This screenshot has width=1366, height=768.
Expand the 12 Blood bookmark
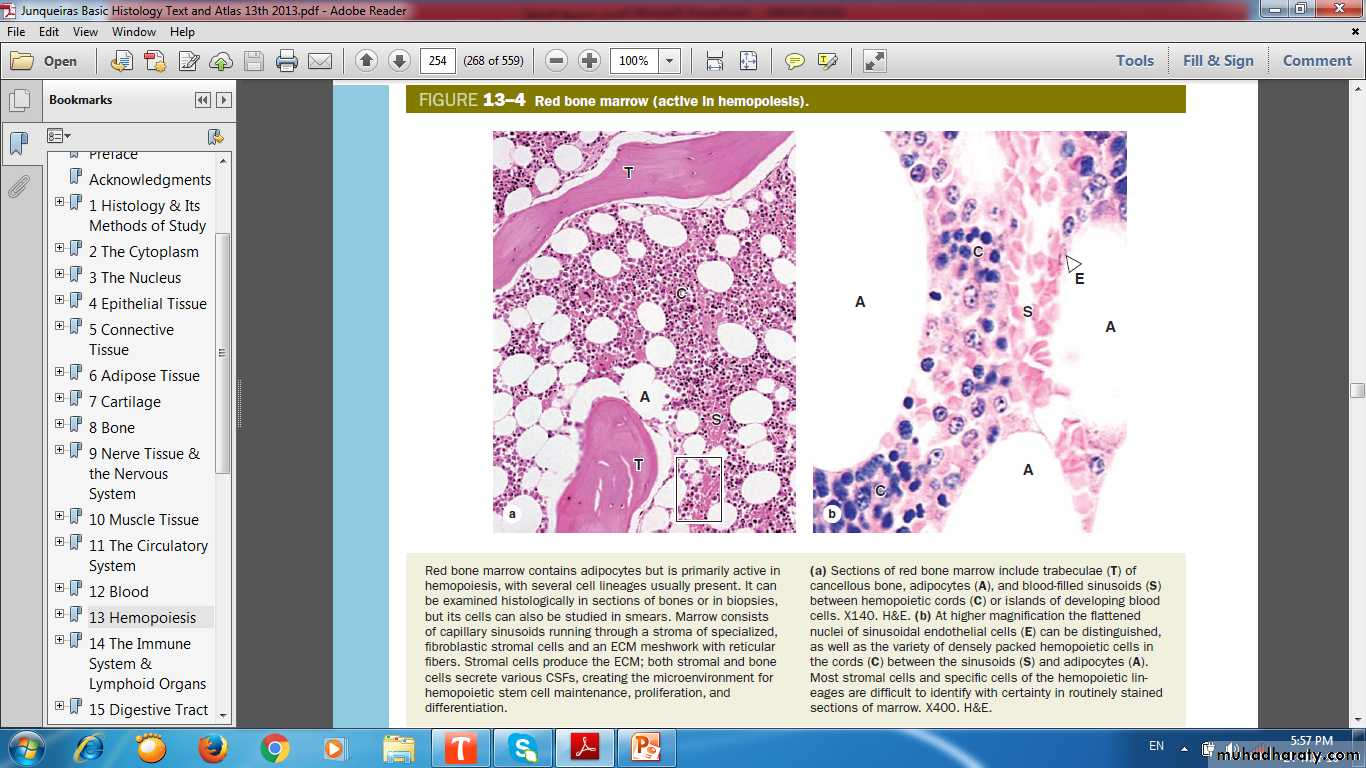(60, 590)
